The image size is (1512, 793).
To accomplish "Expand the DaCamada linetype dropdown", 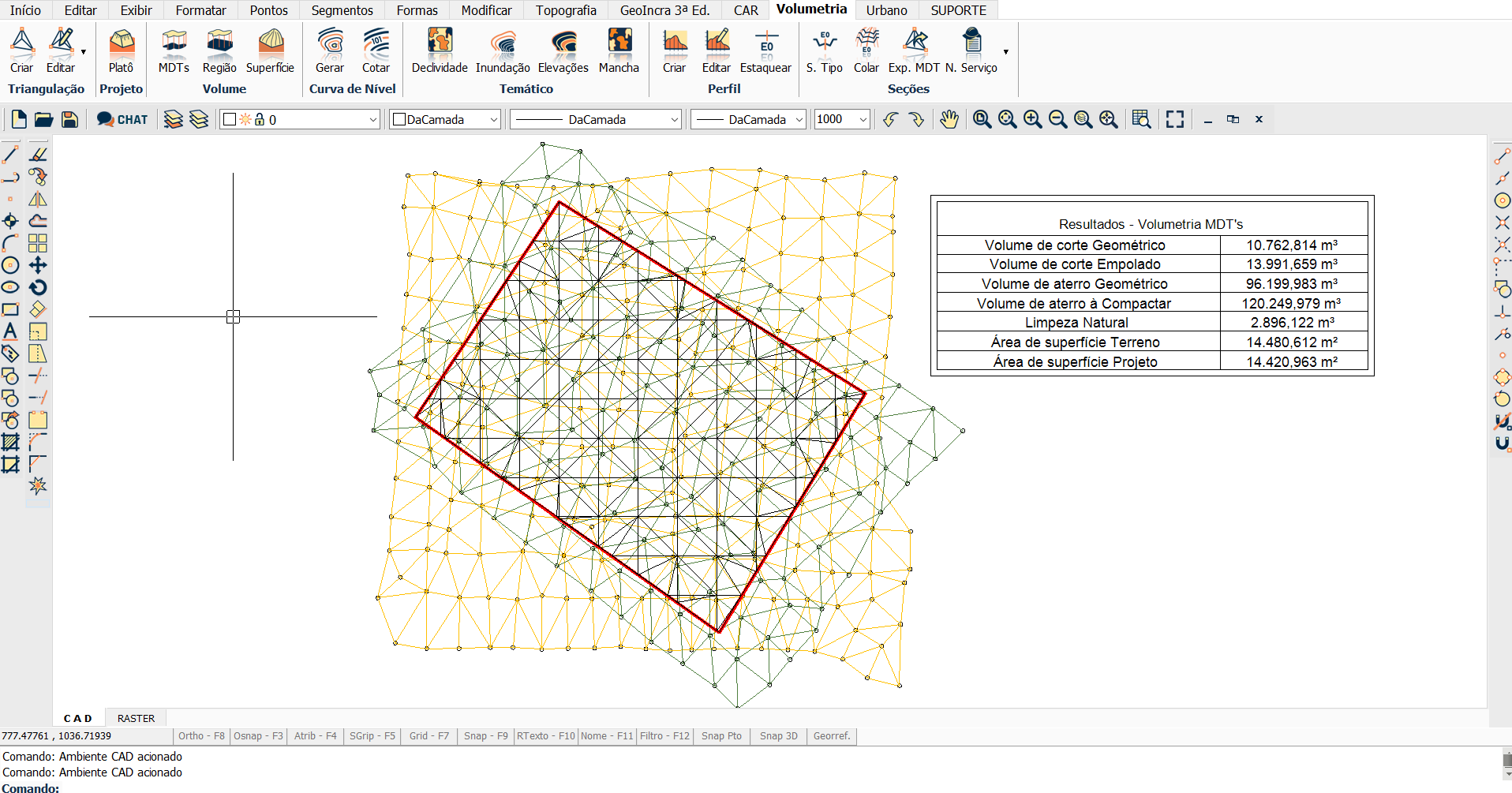I will tap(675, 120).
